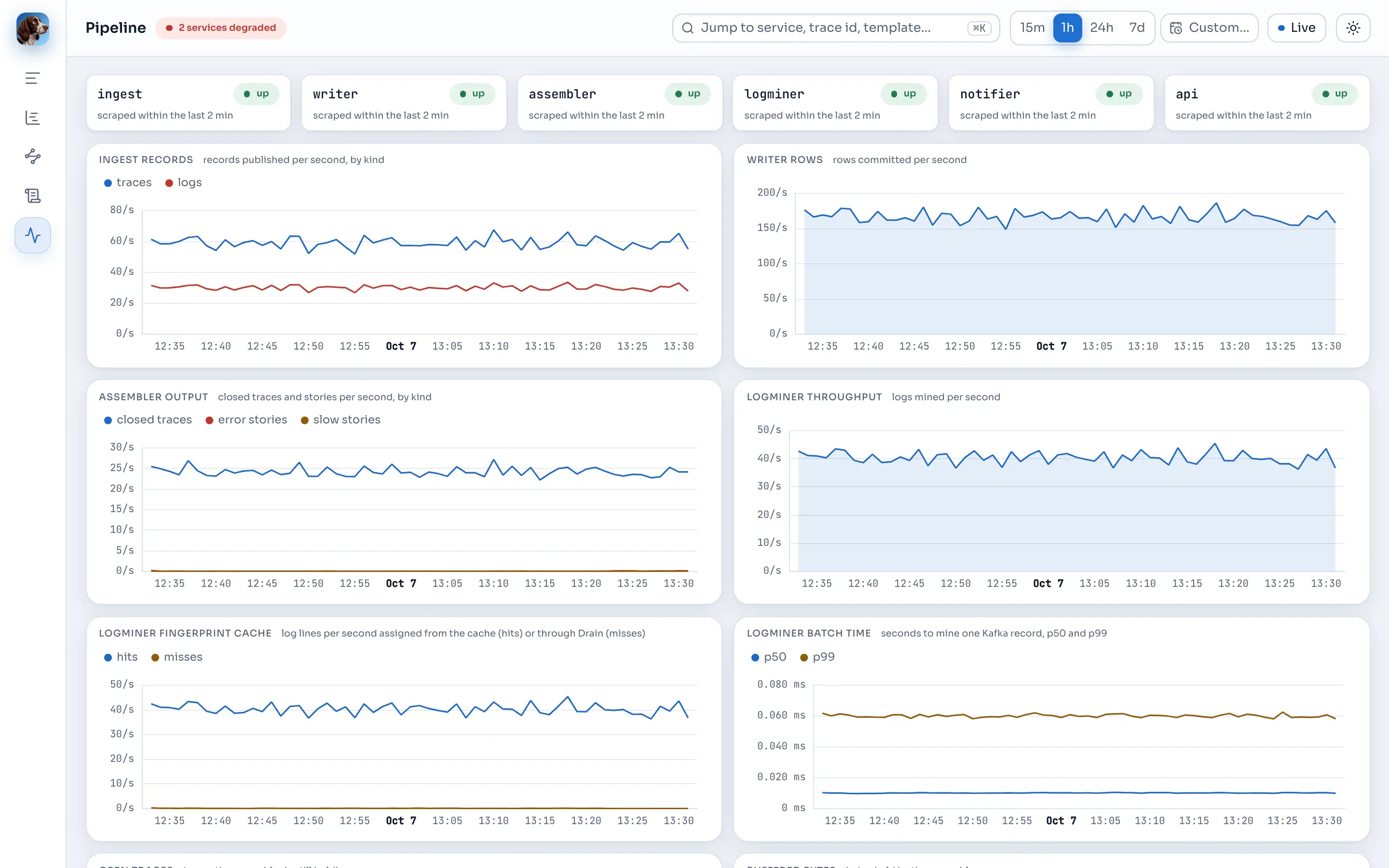Click the ASSEMBLER OUTPUT chart title
This screenshot has height=868, width=1389.
pyautogui.click(x=153, y=397)
